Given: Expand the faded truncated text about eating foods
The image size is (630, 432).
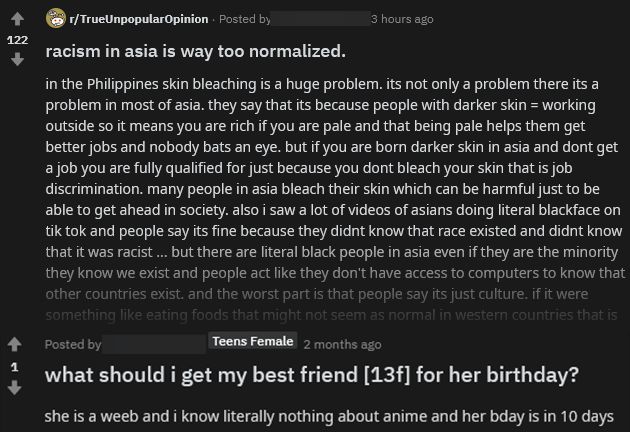Looking at the screenshot, I should point(330,315).
